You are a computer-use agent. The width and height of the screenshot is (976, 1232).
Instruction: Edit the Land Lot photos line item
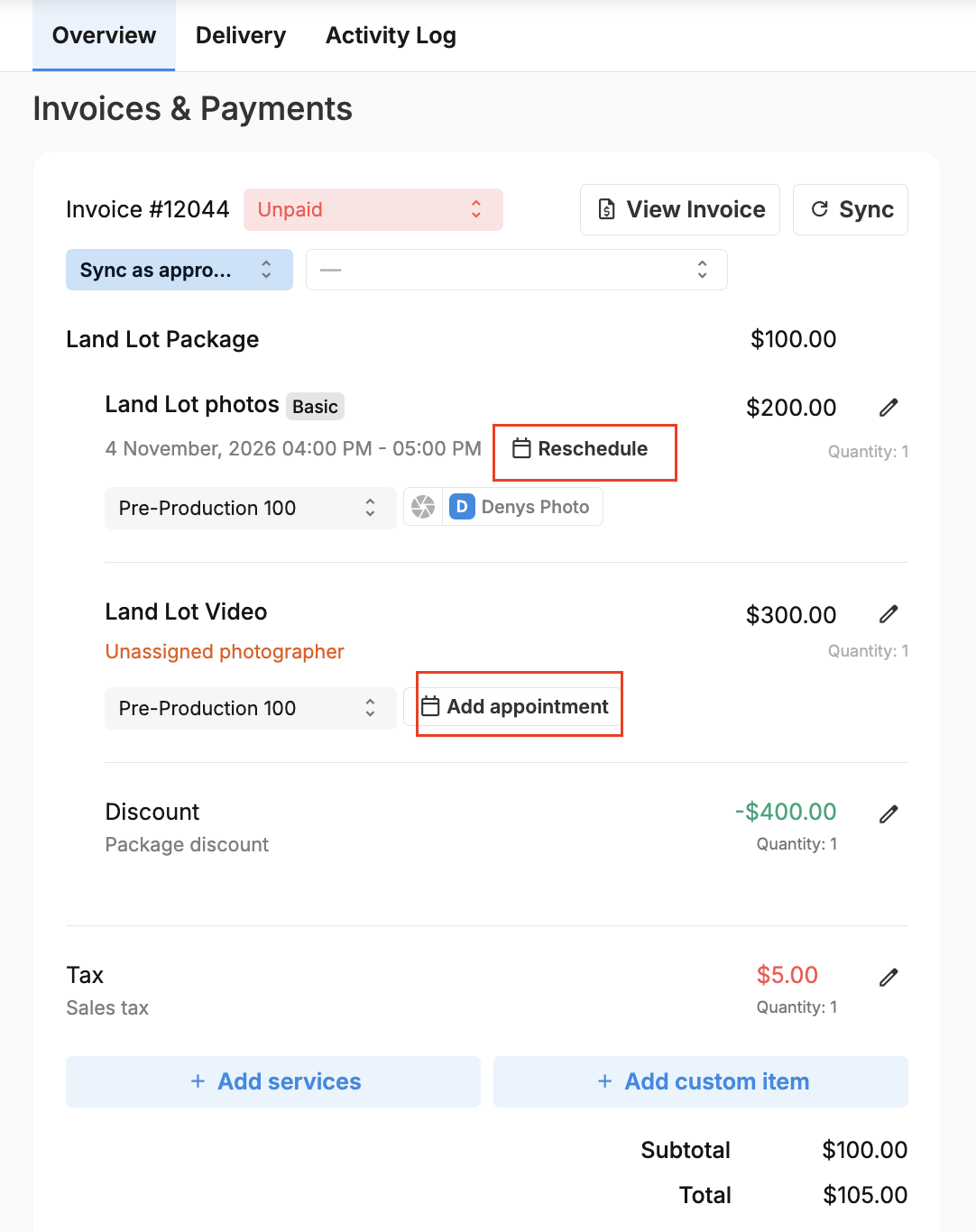pyautogui.click(x=889, y=408)
